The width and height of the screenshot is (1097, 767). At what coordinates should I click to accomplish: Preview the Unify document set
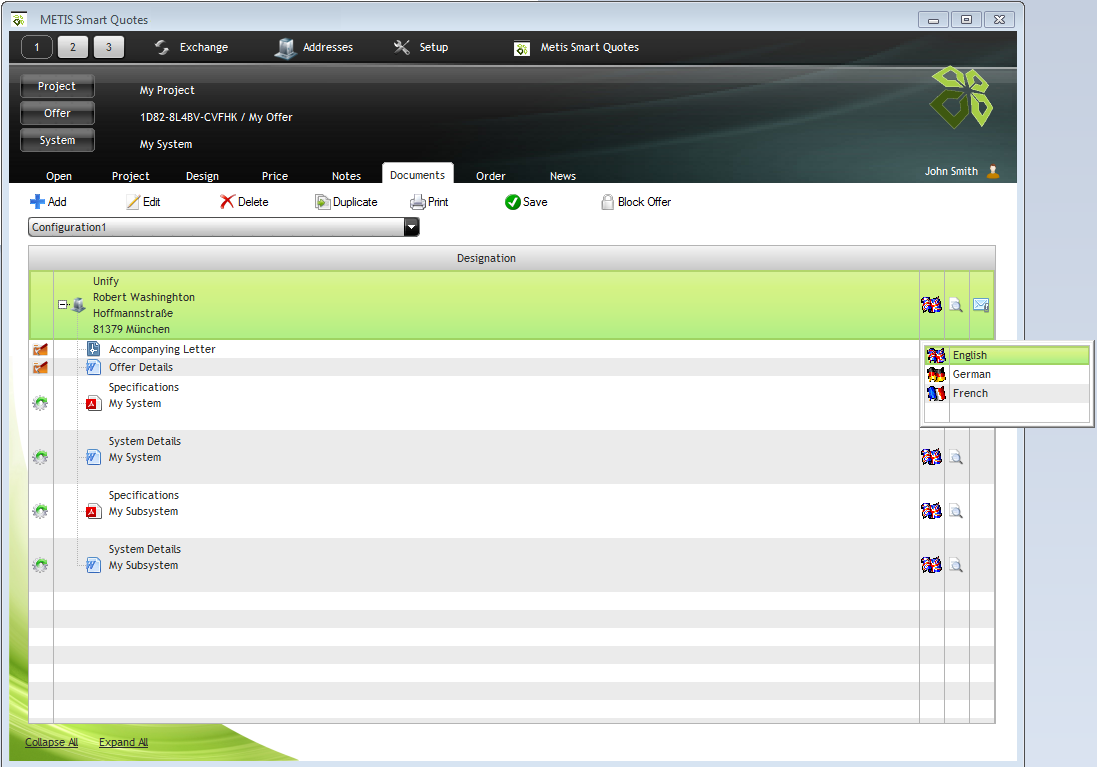(956, 304)
